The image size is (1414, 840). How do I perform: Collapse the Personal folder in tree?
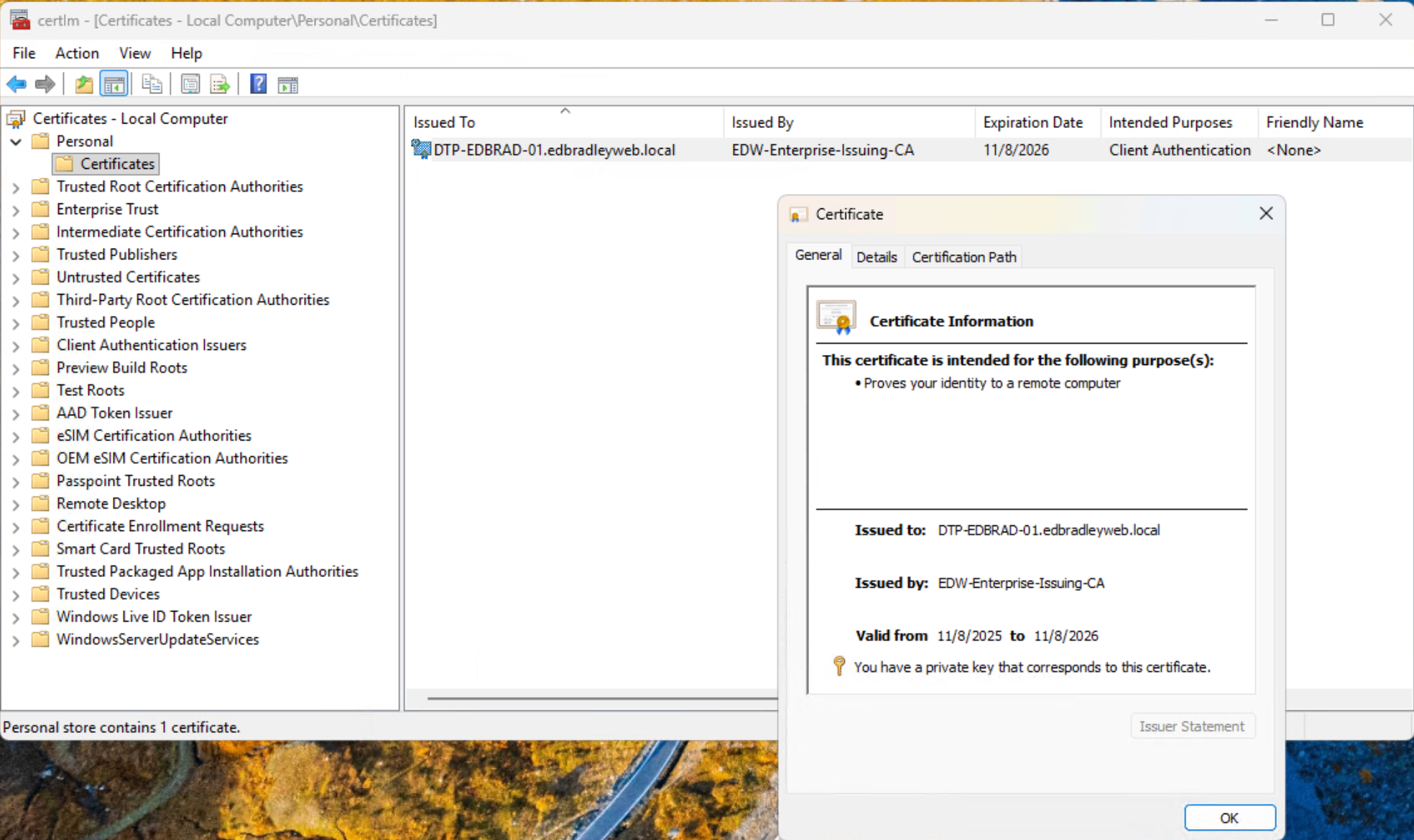point(16,141)
